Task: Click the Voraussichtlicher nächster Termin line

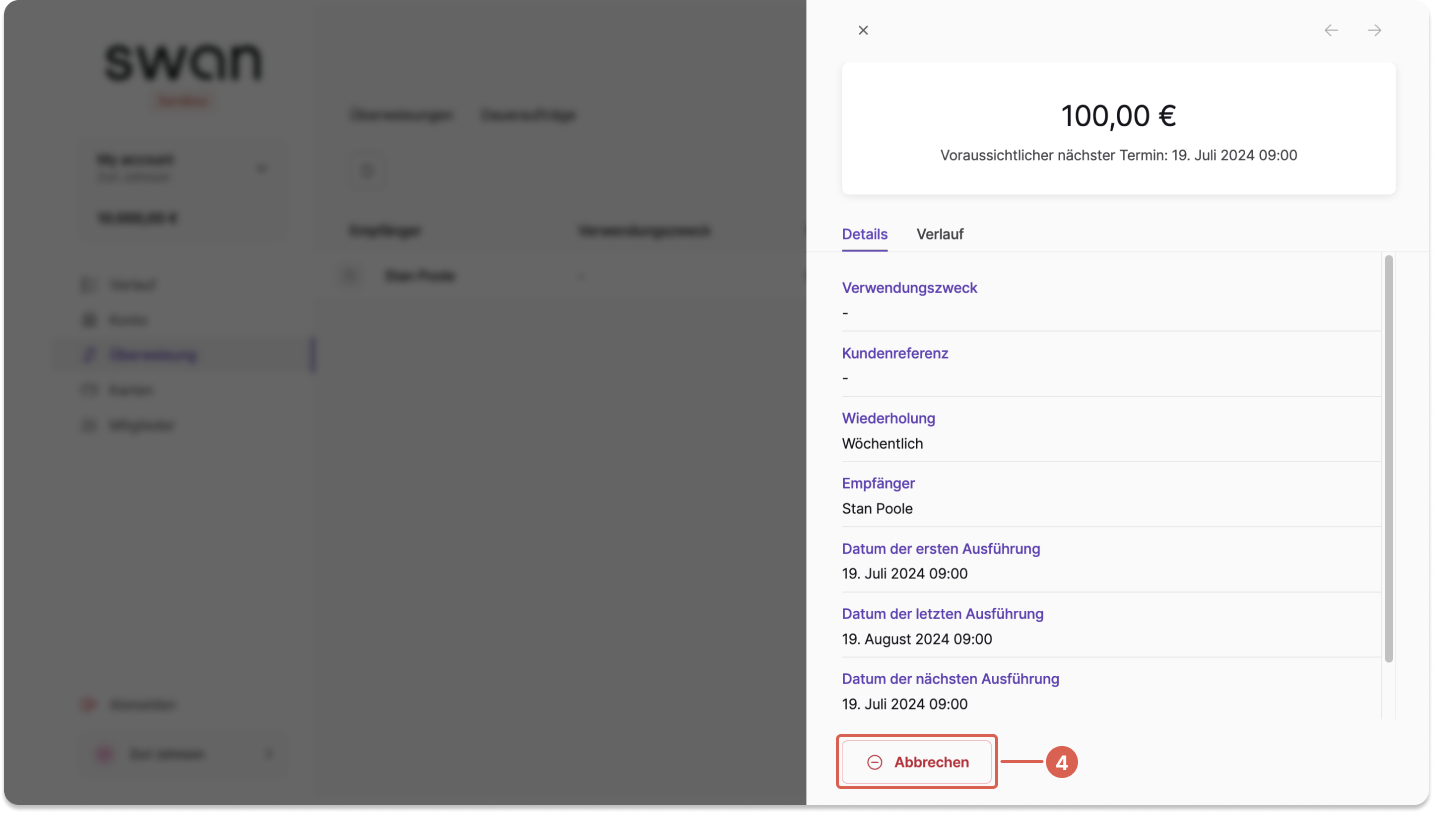Action: point(1119,156)
